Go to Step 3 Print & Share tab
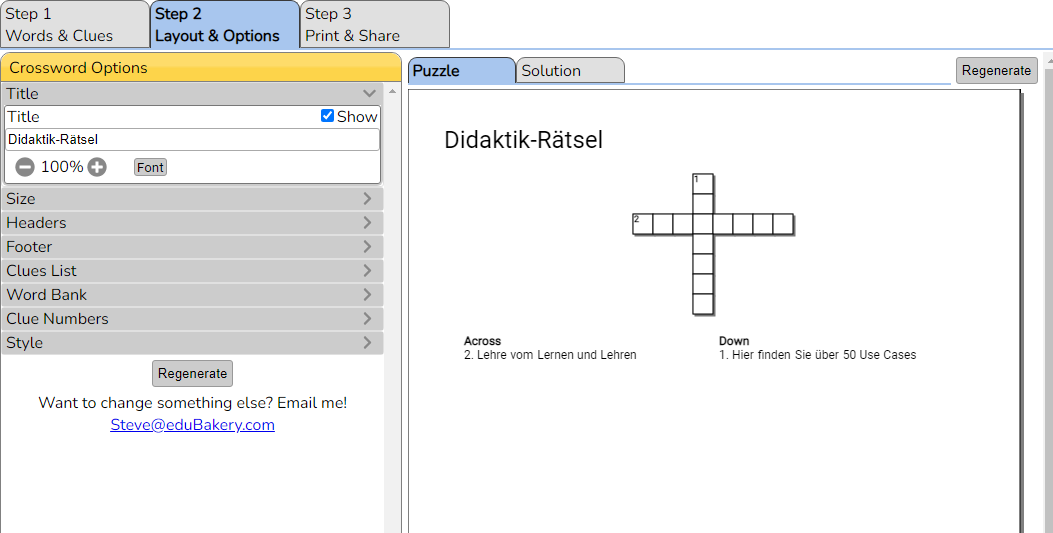This screenshot has height=533, width=1053. 375,24
